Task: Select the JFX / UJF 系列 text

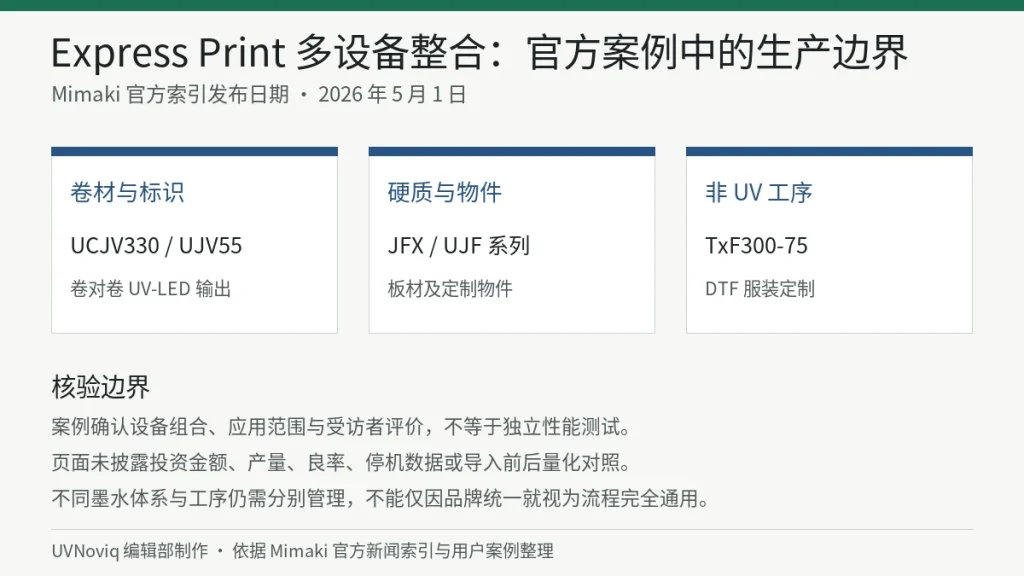Action: tap(458, 246)
